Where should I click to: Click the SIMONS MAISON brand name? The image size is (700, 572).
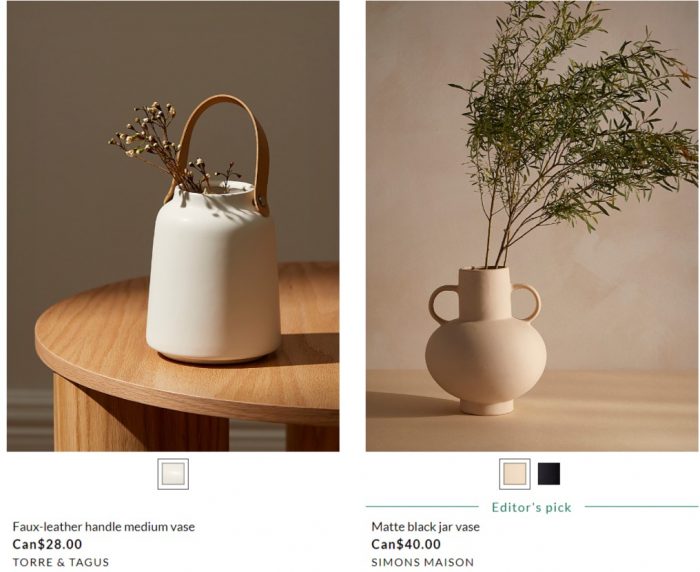click(x=423, y=562)
